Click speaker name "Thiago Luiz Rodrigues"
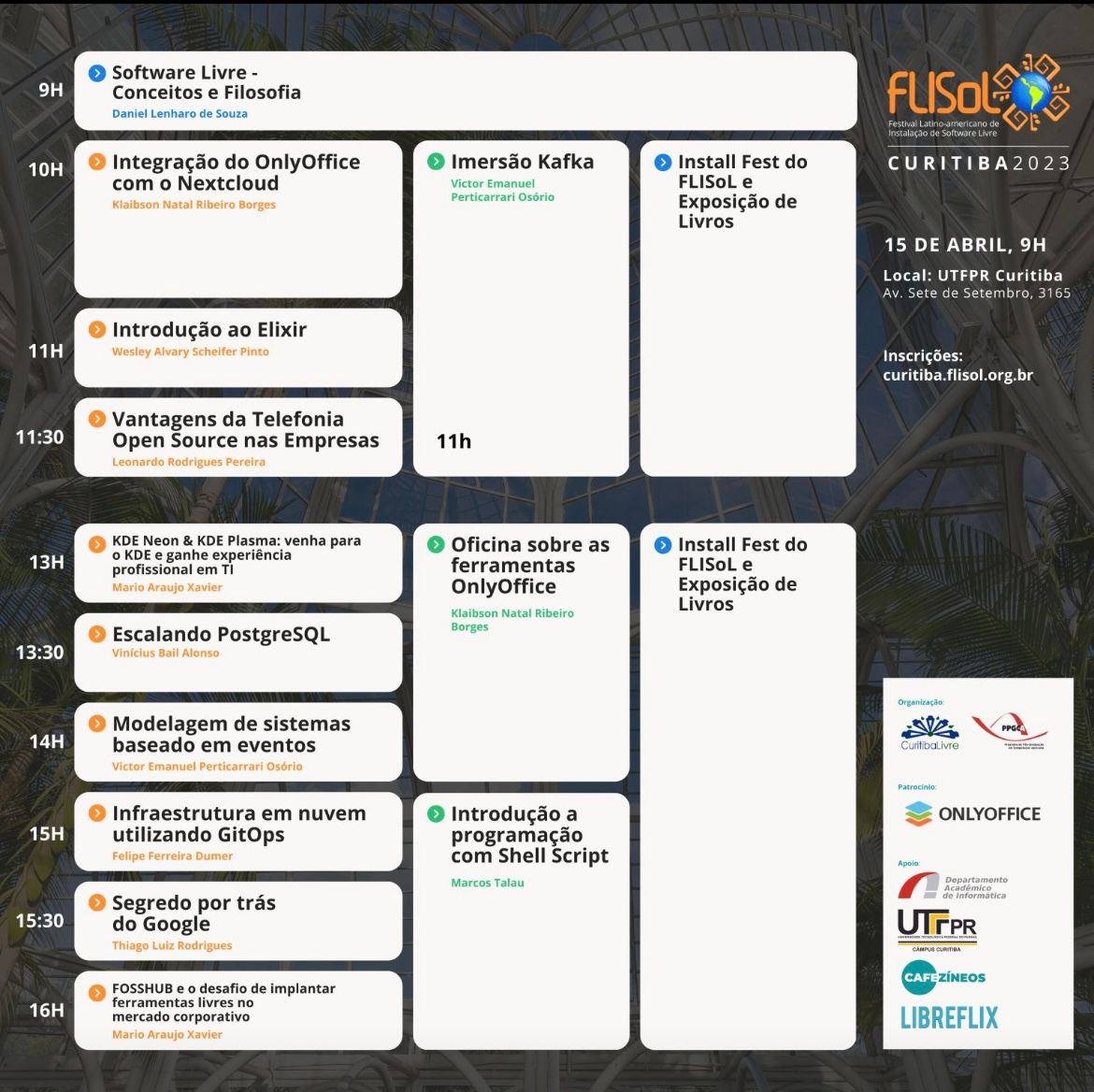 pos(172,945)
